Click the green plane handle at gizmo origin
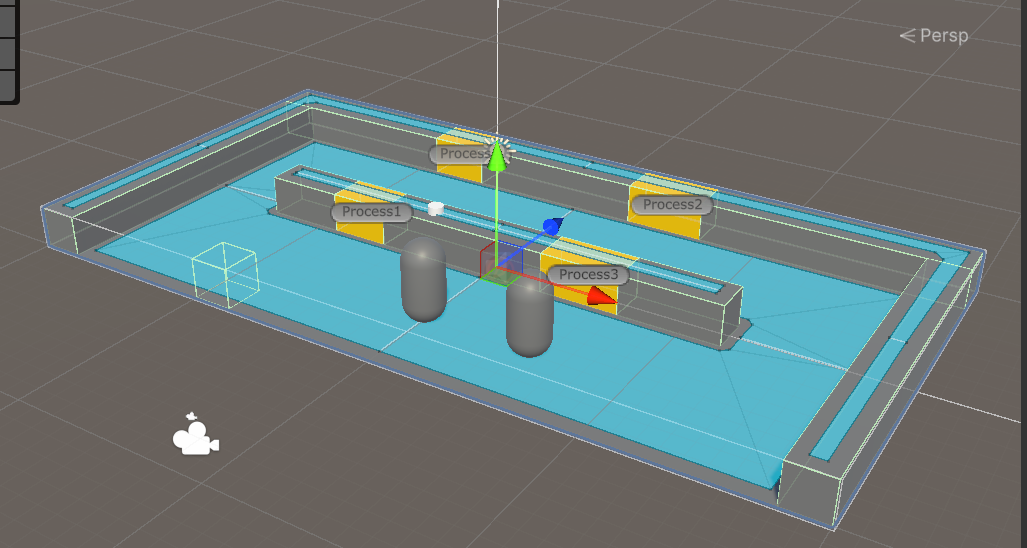 (493, 276)
